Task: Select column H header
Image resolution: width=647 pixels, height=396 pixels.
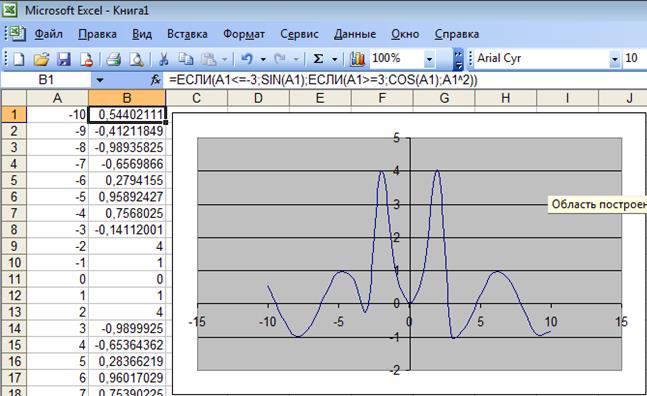Action: tap(506, 98)
